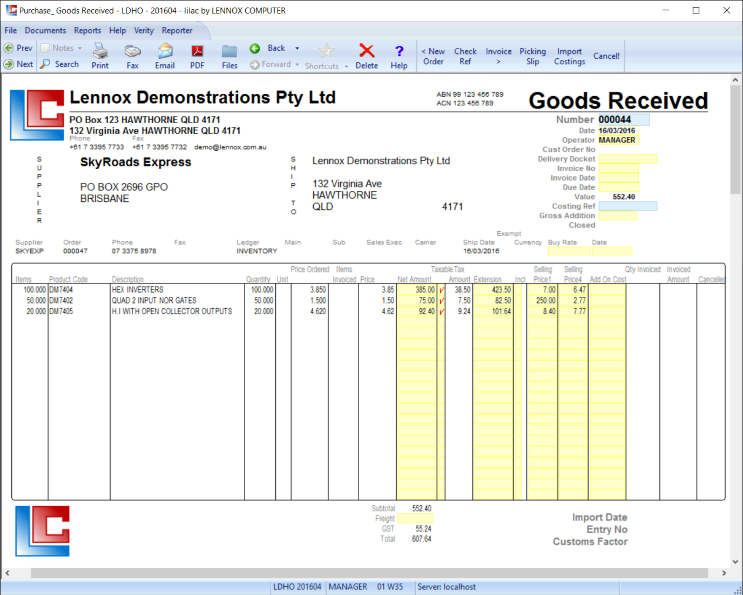The width and height of the screenshot is (743, 595).
Task: Open the Help menu
Action: (x=118, y=30)
